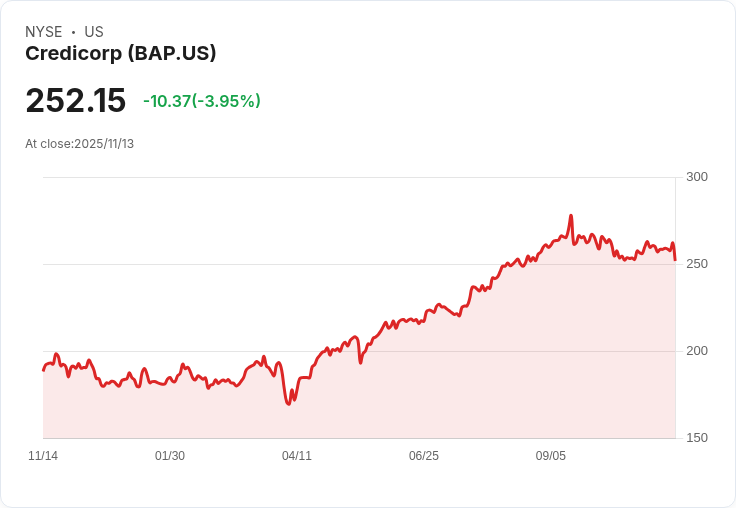Viewport: 736px width, 508px height.
Task: Click the US market label
Action: [x=94, y=32]
